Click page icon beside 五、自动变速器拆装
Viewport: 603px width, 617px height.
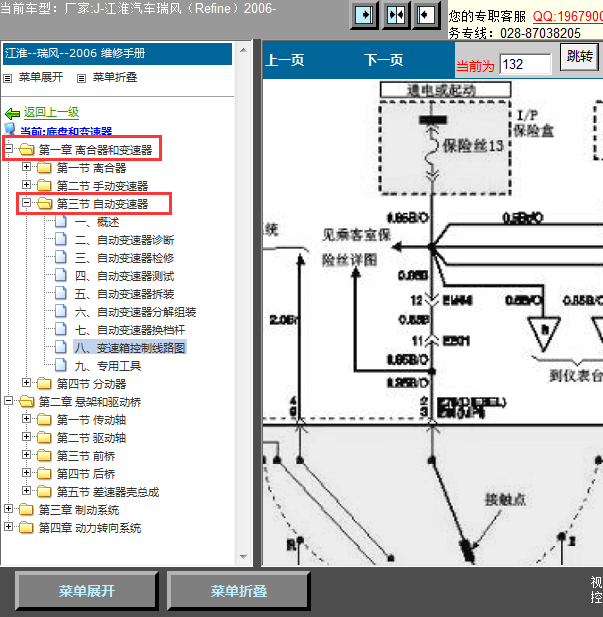61,294
